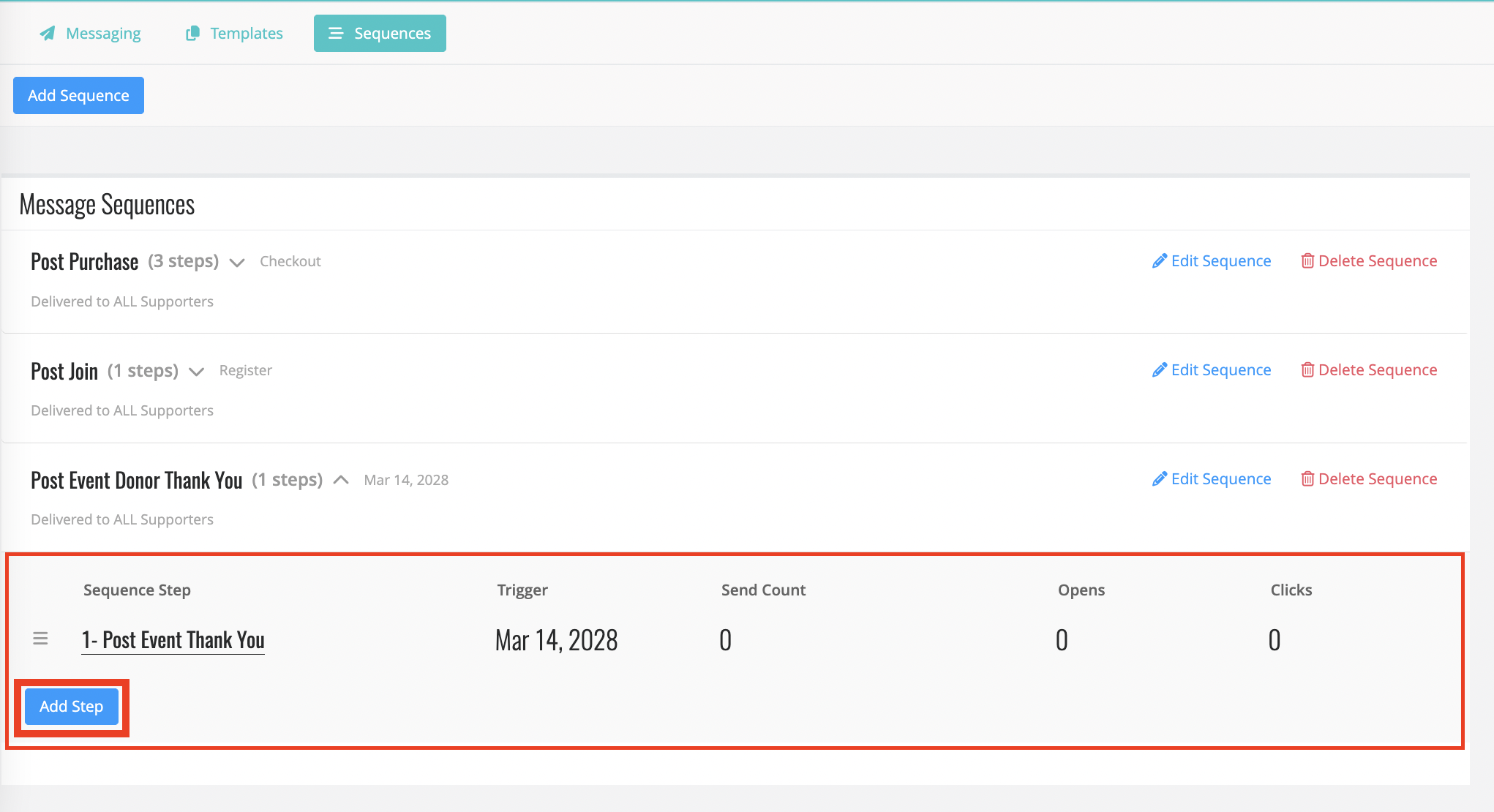1494x812 pixels.
Task: Click the Trigger column header
Action: [522, 590]
